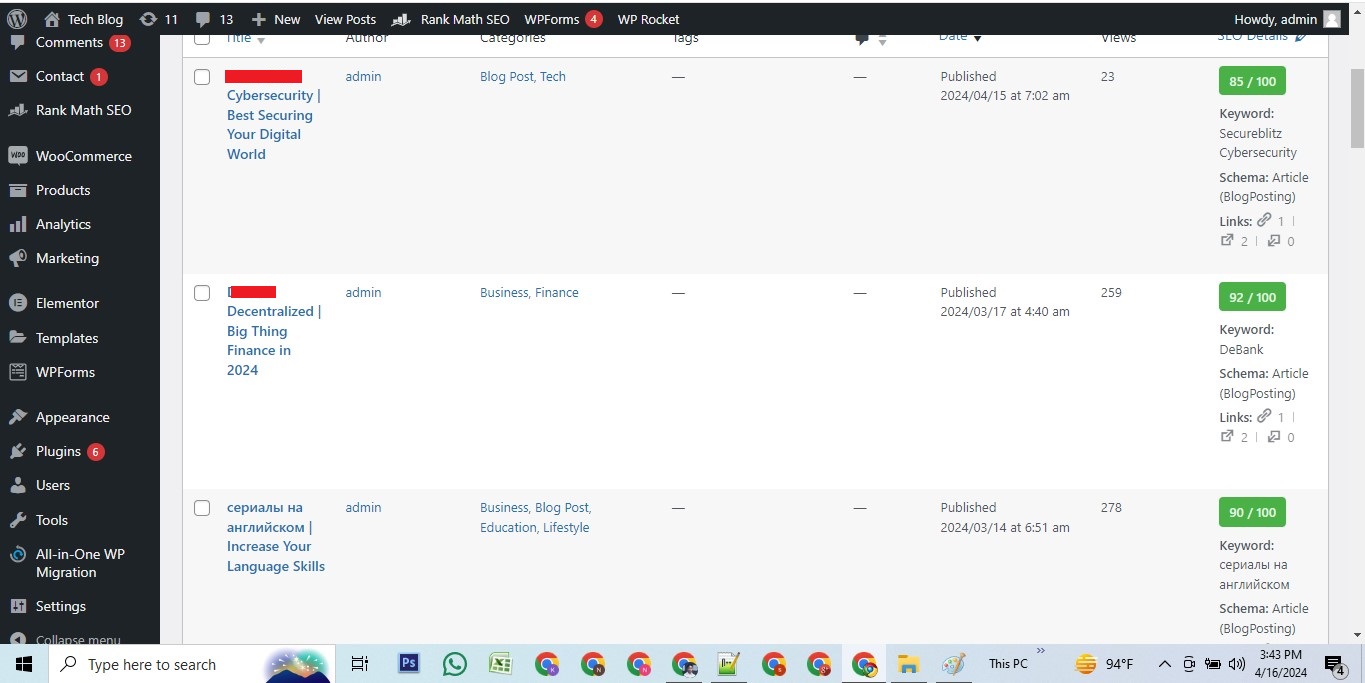This screenshot has width=1365, height=683.
Task: Click the Settings sliders icon in sidebar
Action: click(17, 606)
